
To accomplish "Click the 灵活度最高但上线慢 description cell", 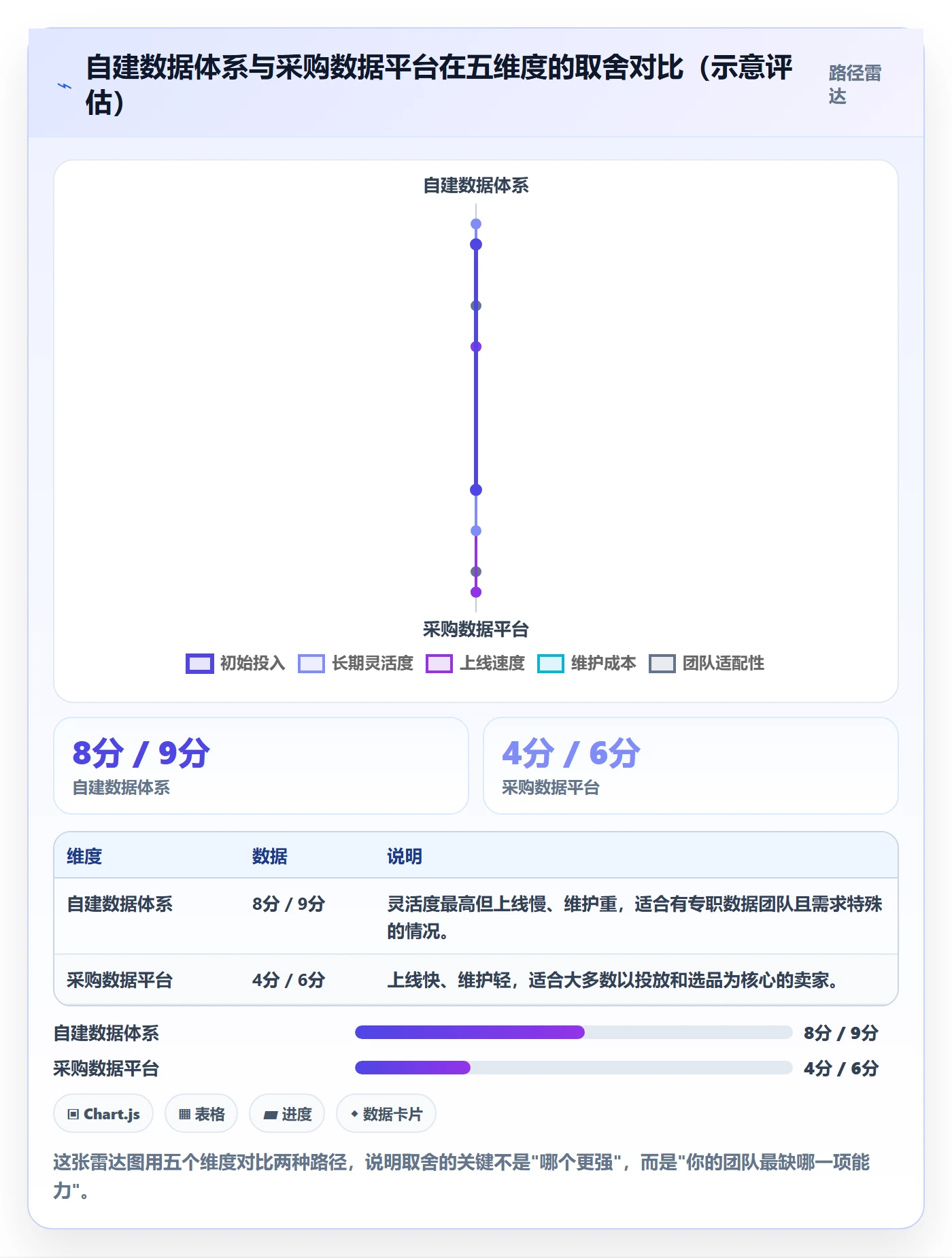I will [634, 917].
